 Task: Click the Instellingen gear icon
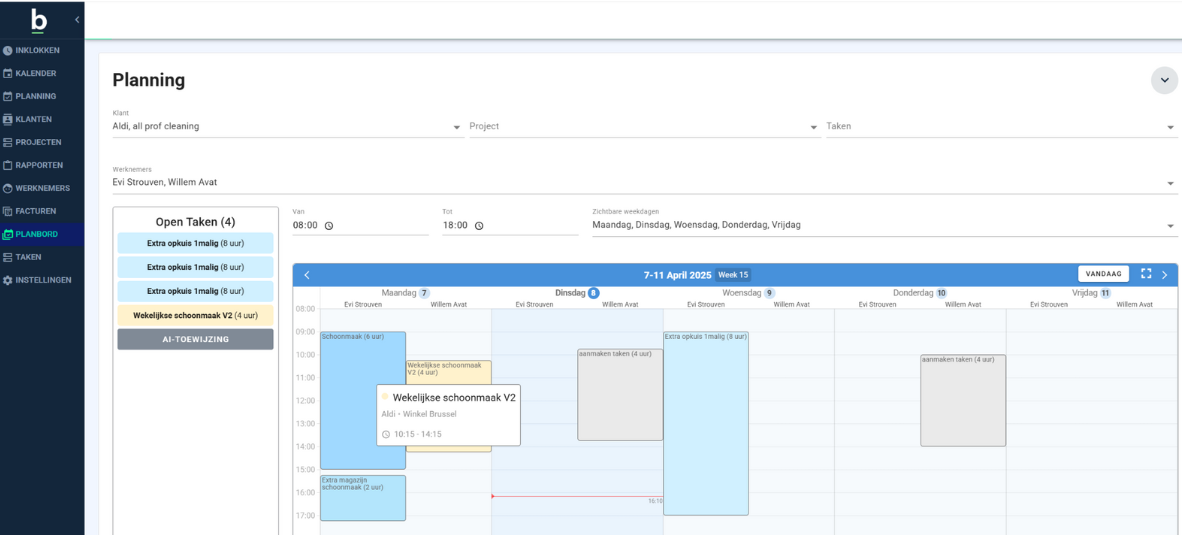pos(8,280)
